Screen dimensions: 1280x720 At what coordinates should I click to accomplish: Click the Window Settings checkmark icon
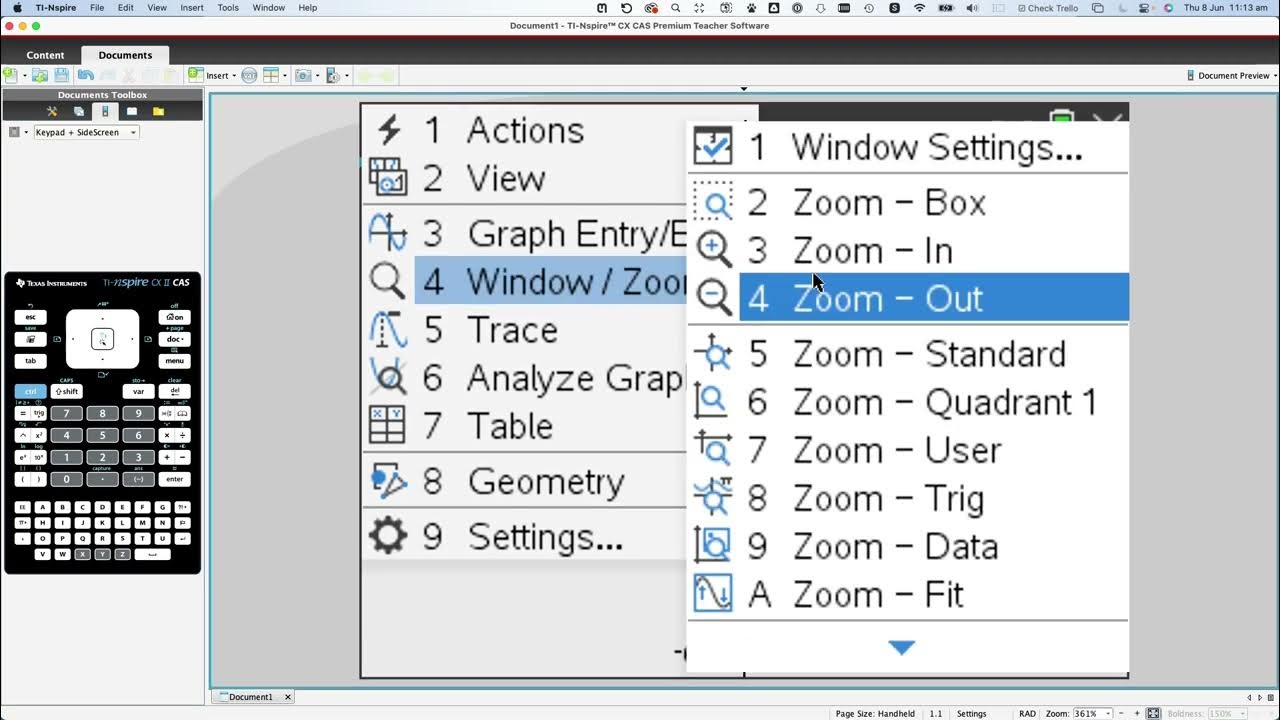[713, 147]
